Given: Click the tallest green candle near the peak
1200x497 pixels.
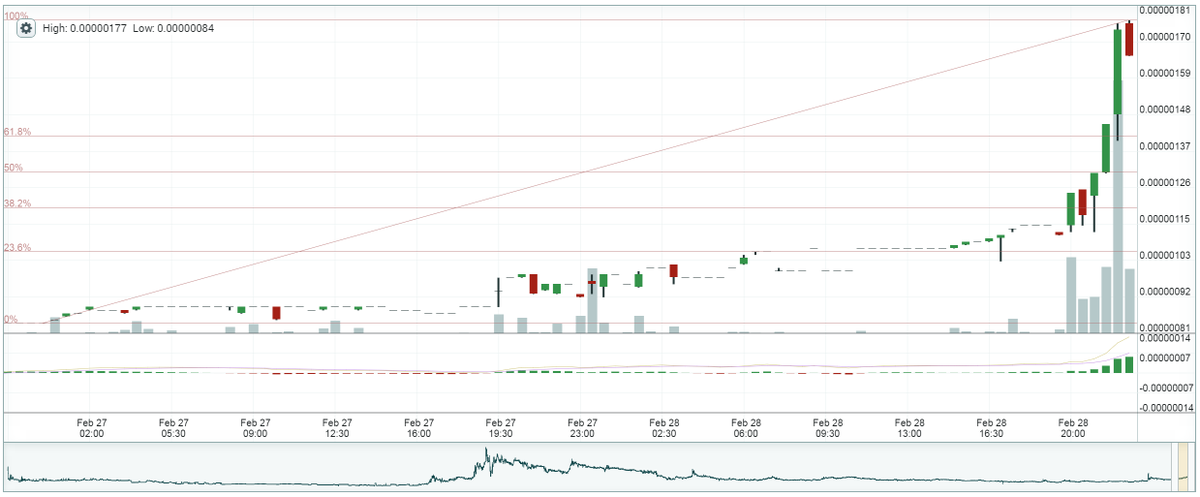Looking at the screenshot, I should click(x=1118, y=72).
